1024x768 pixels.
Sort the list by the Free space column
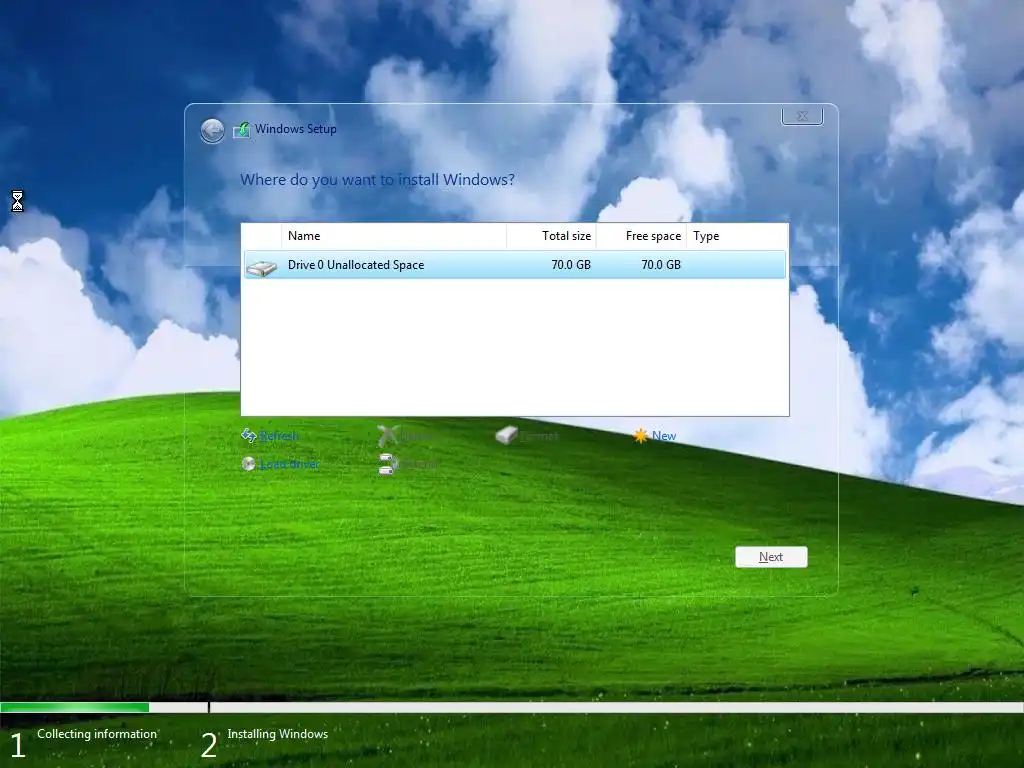coord(641,236)
